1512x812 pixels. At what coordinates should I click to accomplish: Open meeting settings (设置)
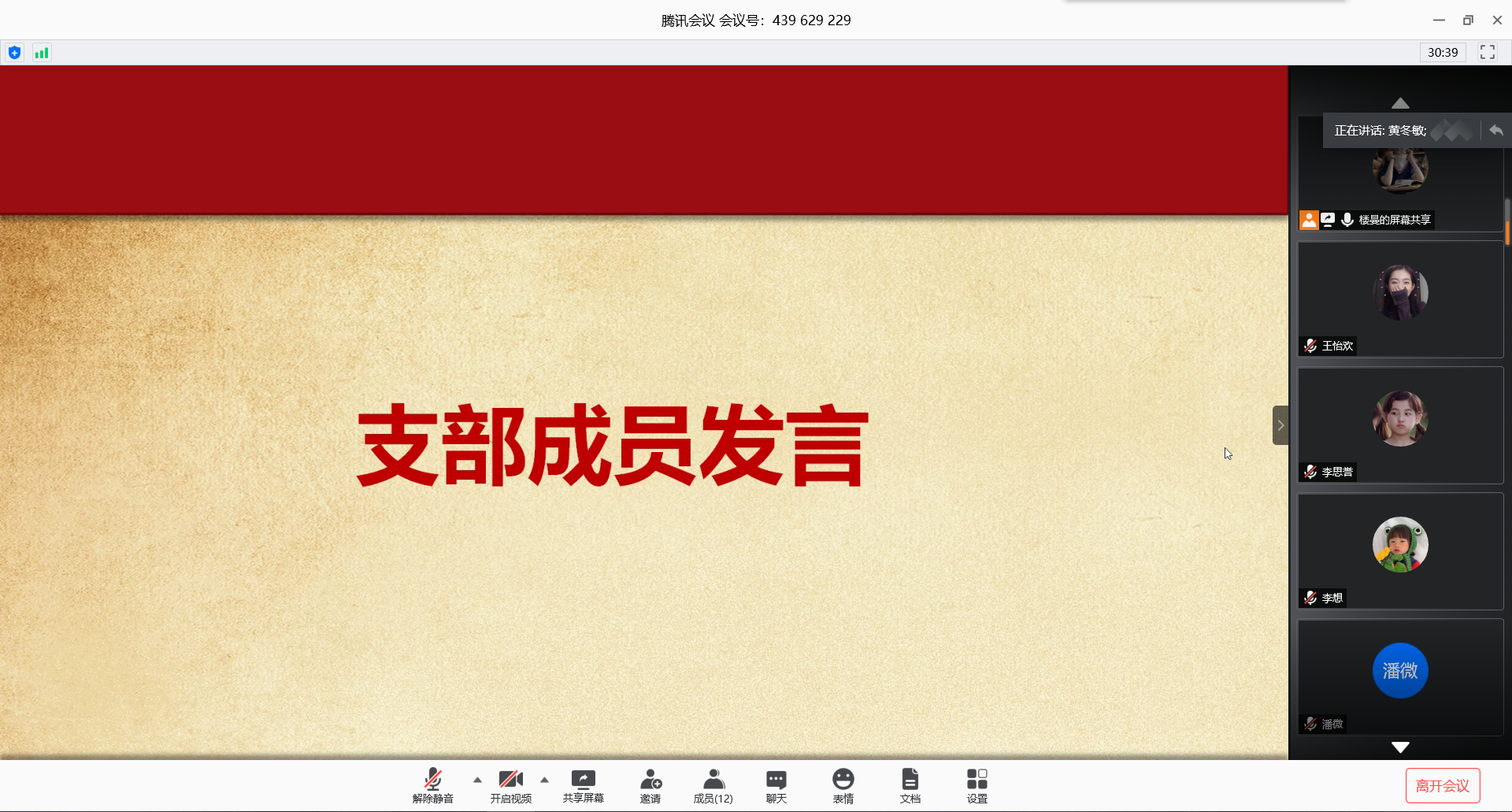[976, 785]
